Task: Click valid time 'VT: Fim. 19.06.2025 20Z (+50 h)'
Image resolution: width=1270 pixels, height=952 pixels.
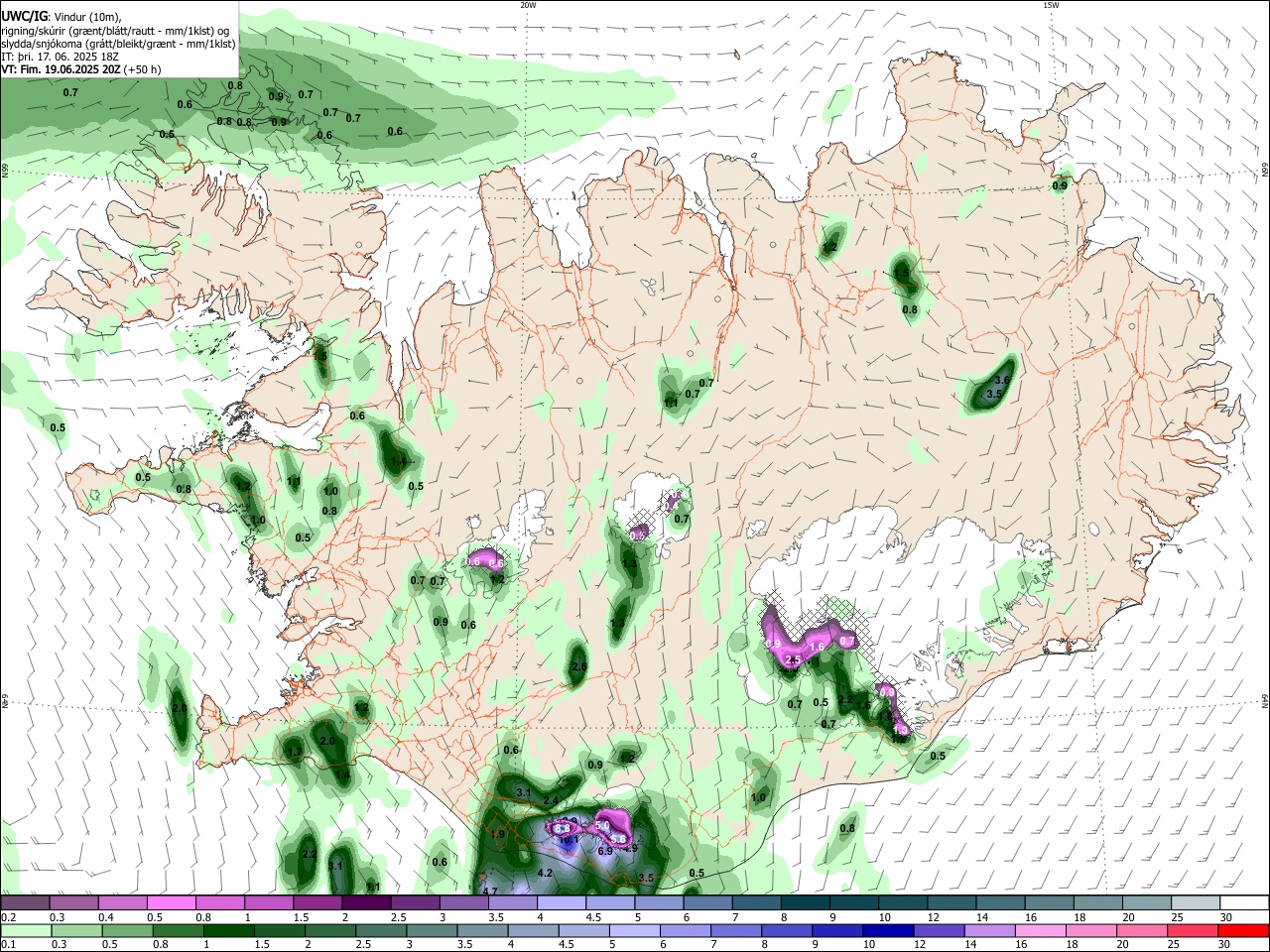Action: tap(81, 70)
